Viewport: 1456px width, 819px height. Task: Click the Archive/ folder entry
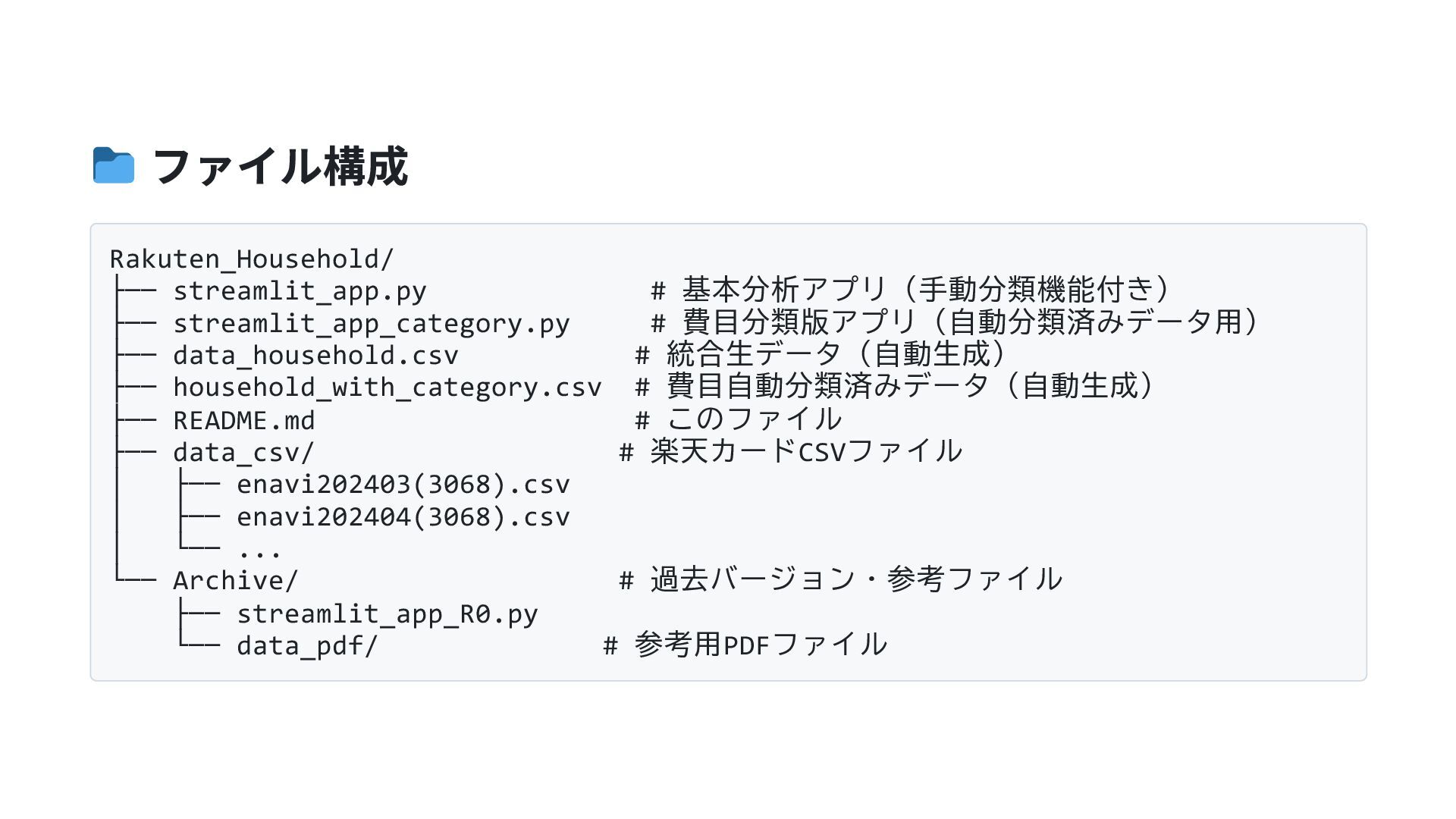[236, 581]
